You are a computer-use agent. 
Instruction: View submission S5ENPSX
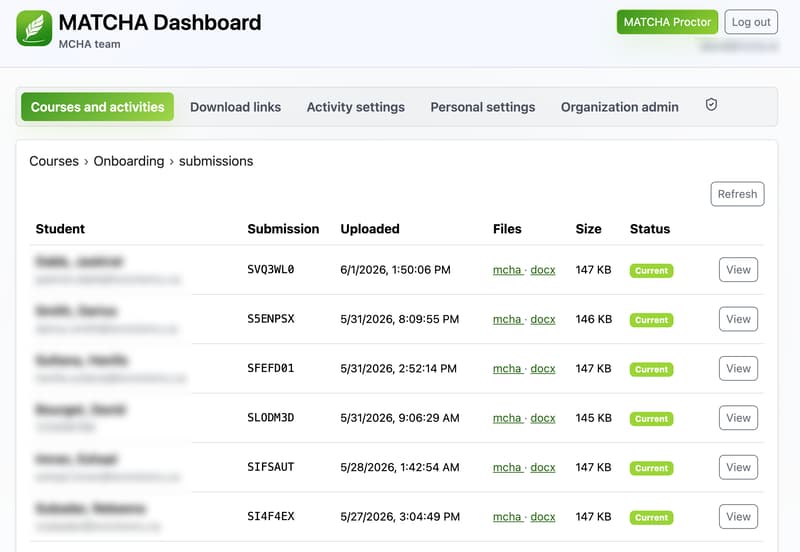738,319
